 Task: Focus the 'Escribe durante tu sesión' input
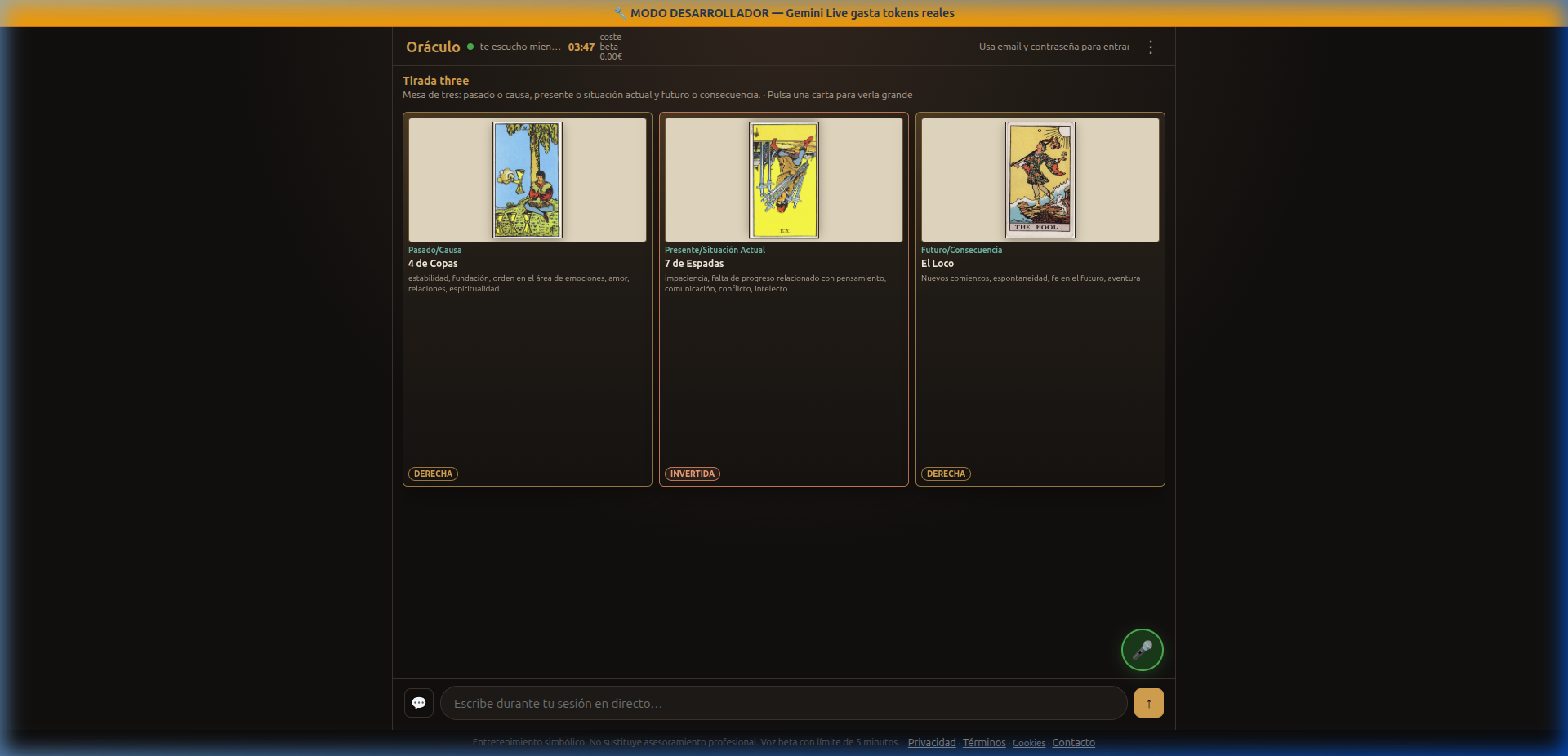coord(784,703)
